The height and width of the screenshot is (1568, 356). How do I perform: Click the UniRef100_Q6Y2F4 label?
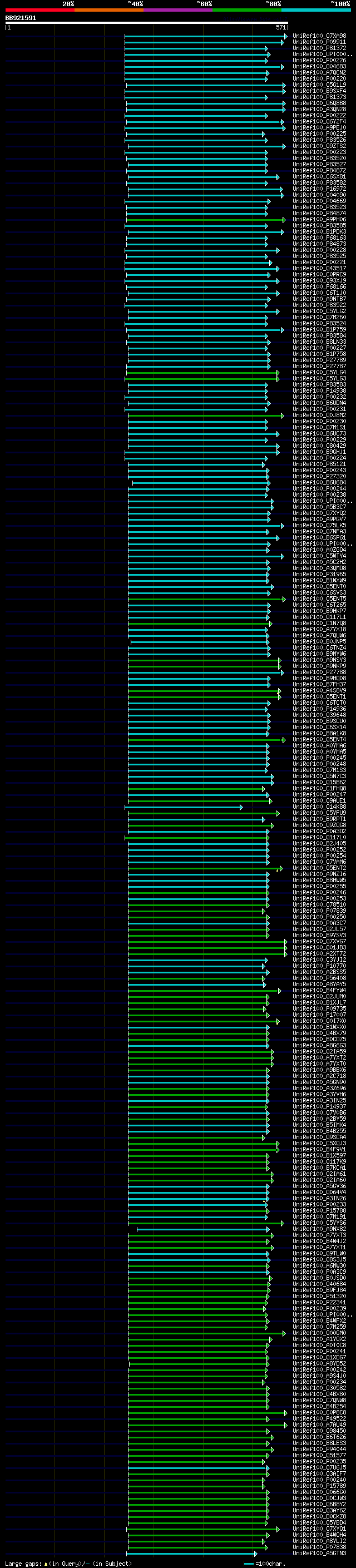point(319,121)
